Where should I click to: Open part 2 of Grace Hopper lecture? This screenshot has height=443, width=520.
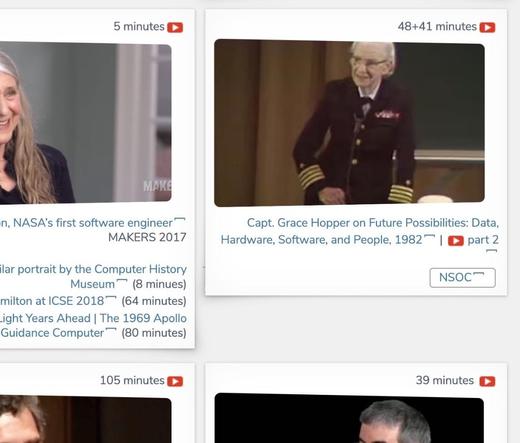coord(483,240)
